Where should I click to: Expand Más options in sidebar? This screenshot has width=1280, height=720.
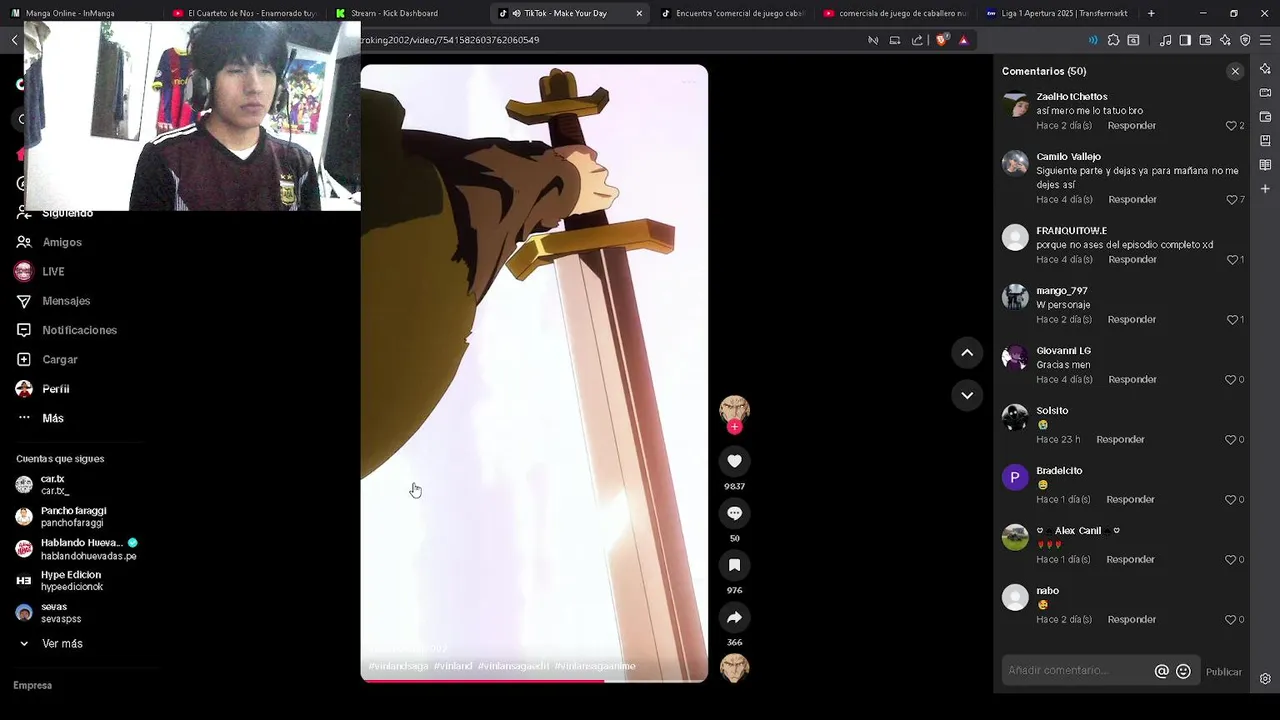point(53,418)
